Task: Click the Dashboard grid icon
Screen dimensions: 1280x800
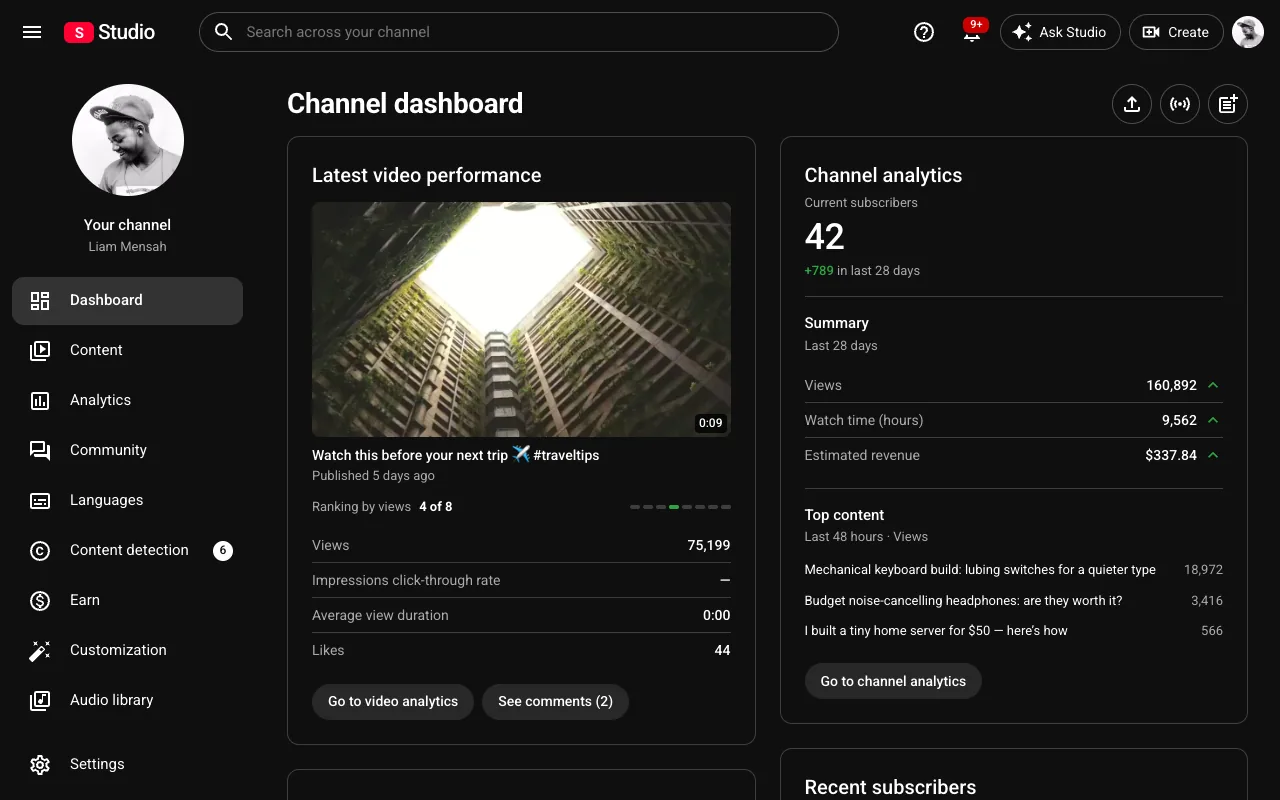Action: [40, 300]
